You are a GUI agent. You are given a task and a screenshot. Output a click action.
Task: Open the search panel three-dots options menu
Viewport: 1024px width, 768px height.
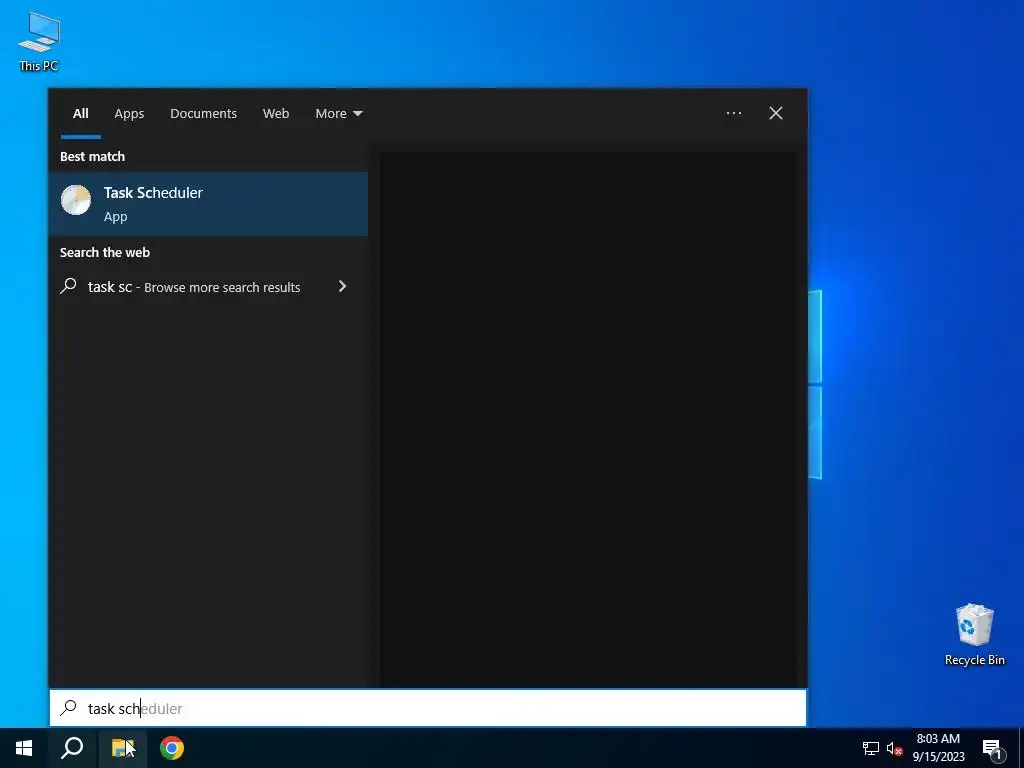point(733,113)
